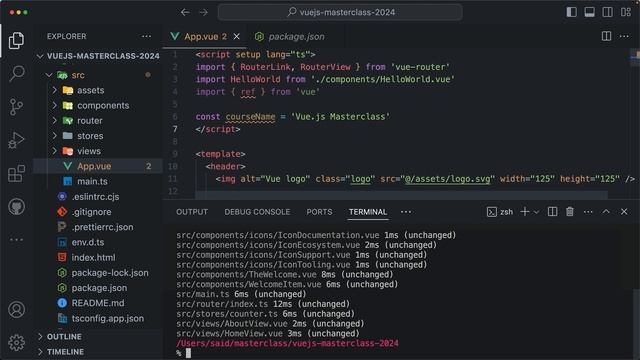Open editor More Actions menu
640x360 pixels.
[x=624, y=36]
